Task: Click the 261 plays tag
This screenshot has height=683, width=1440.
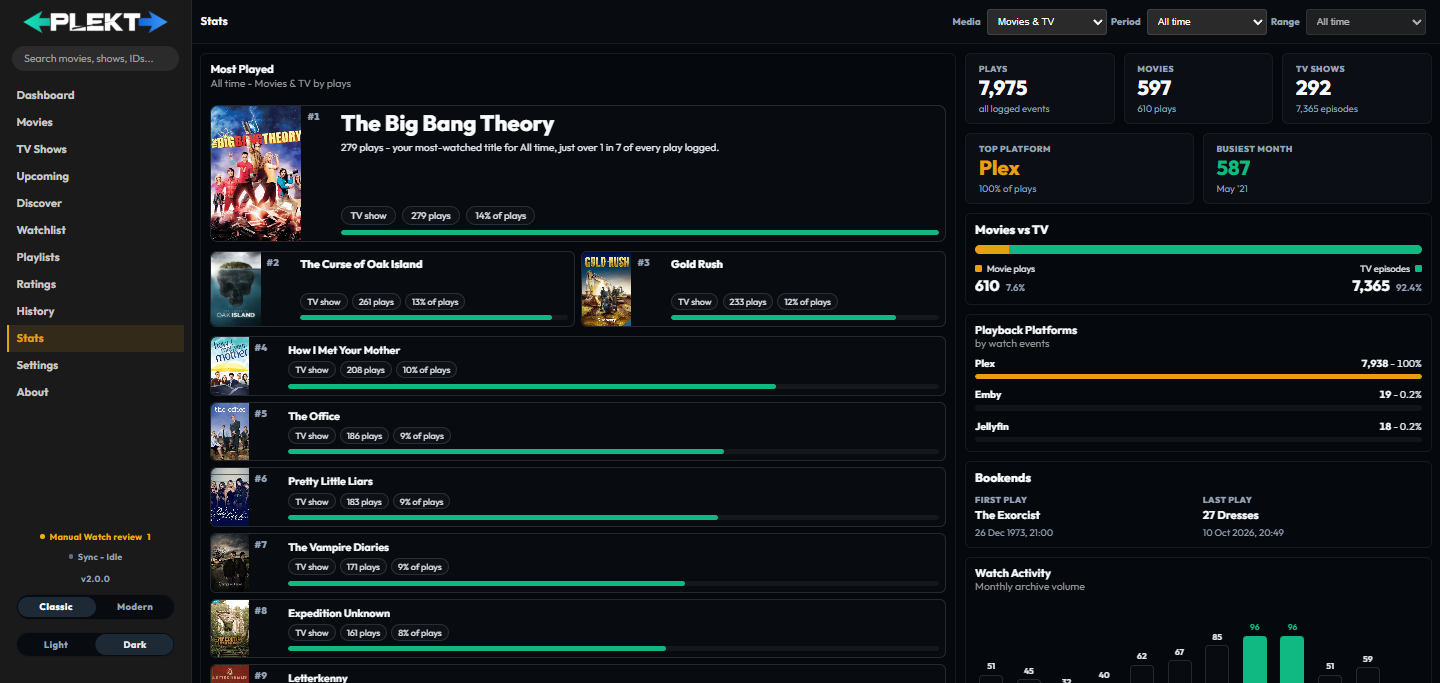Action: (x=377, y=302)
